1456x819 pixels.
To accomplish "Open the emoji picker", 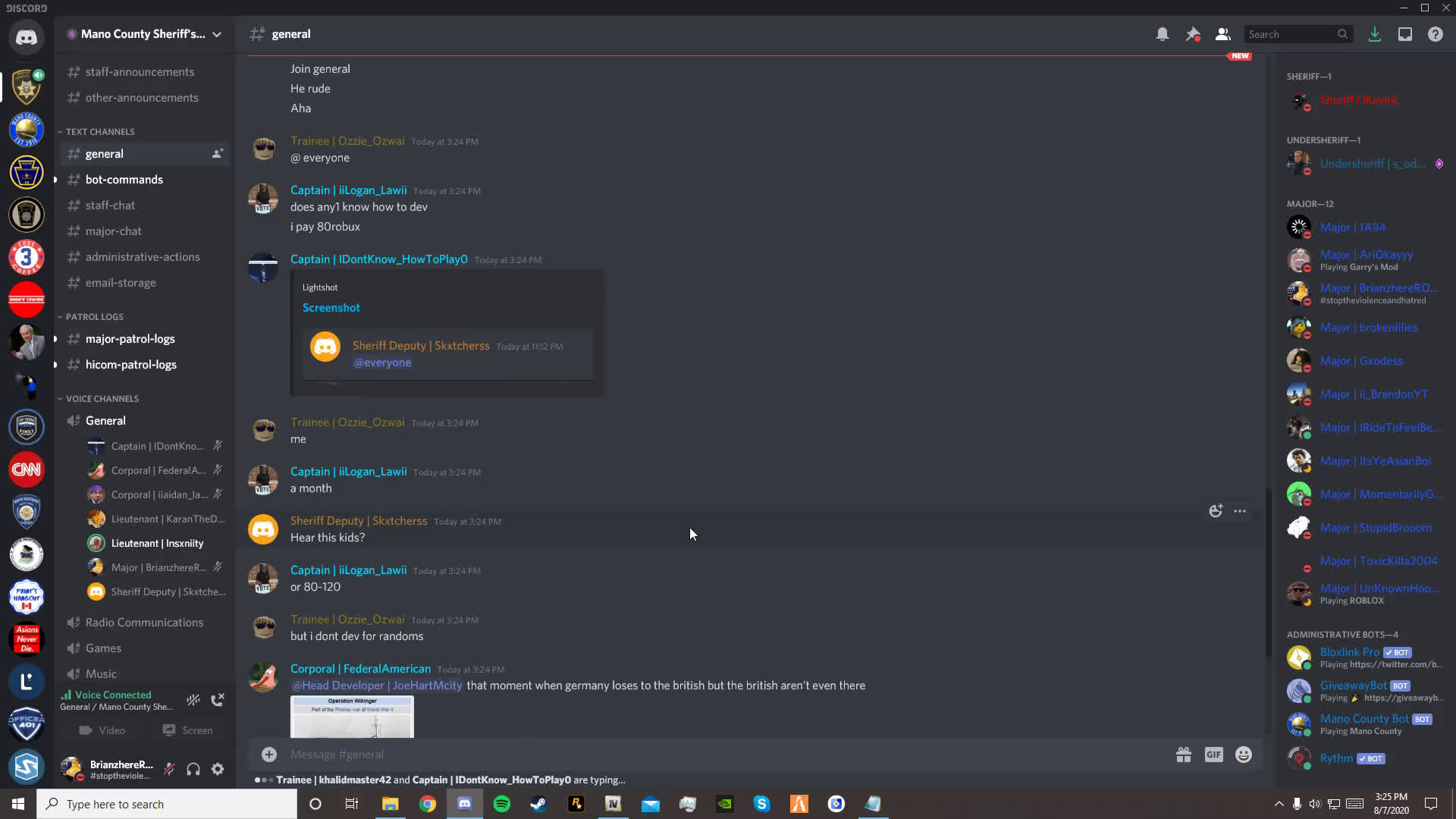I will [x=1244, y=755].
